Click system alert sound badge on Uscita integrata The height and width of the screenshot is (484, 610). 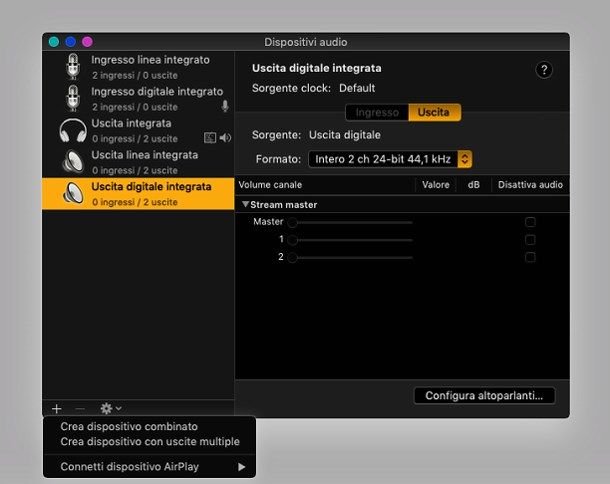click(210, 138)
